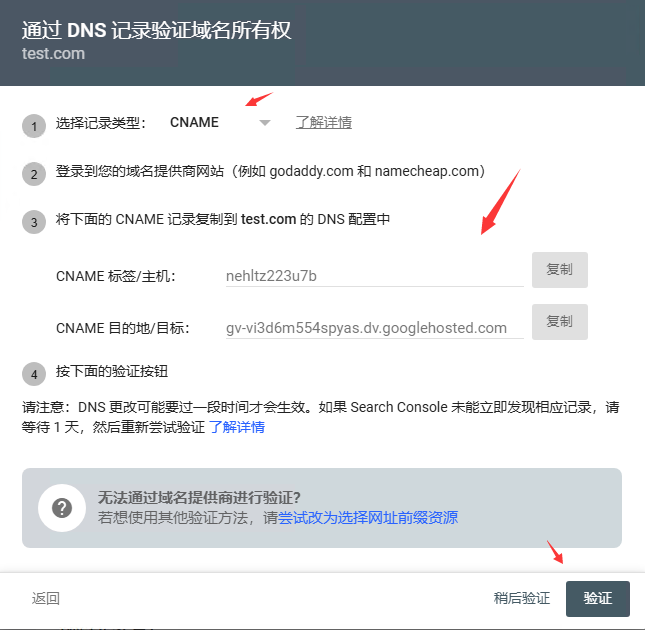The image size is (645, 630).
Task: Click the nehltz223u7b host input field
Action: [x=374, y=276]
